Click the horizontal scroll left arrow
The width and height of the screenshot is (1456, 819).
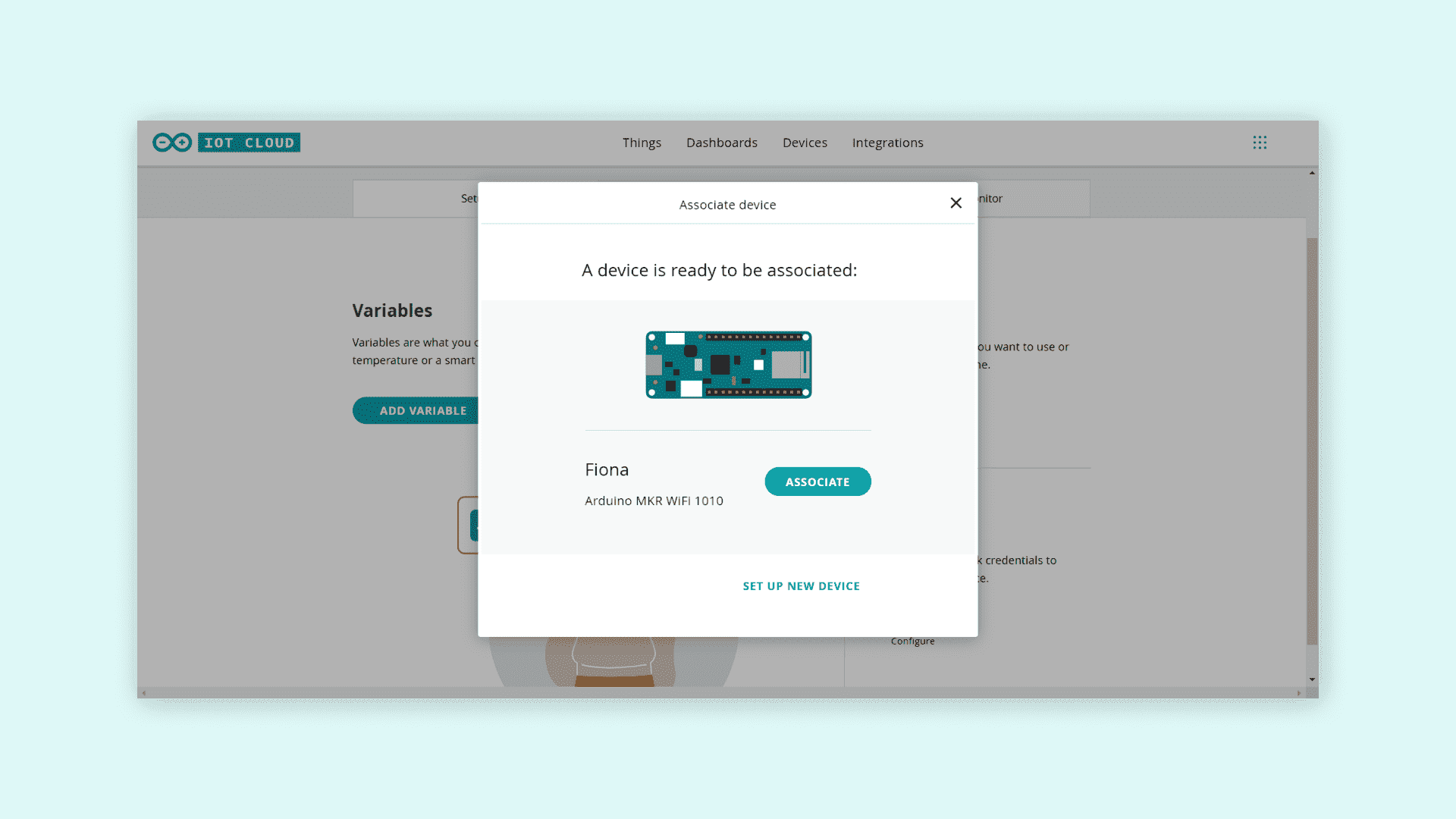[144, 693]
